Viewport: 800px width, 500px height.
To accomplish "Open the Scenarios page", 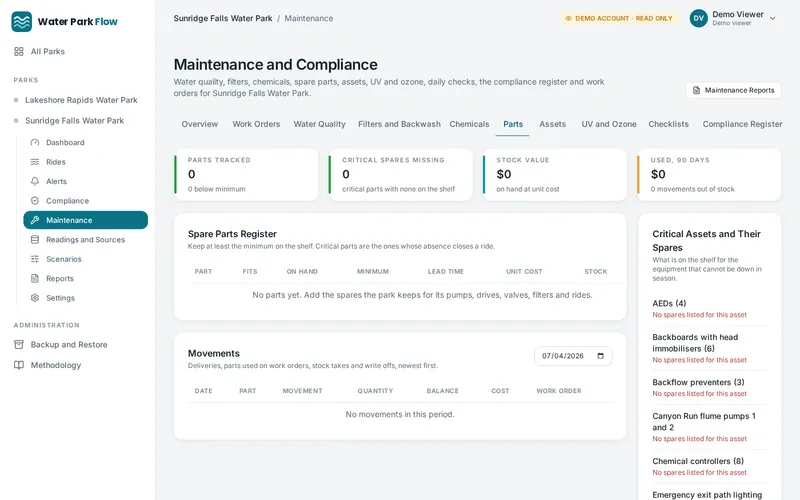I will click(x=85, y=259).
